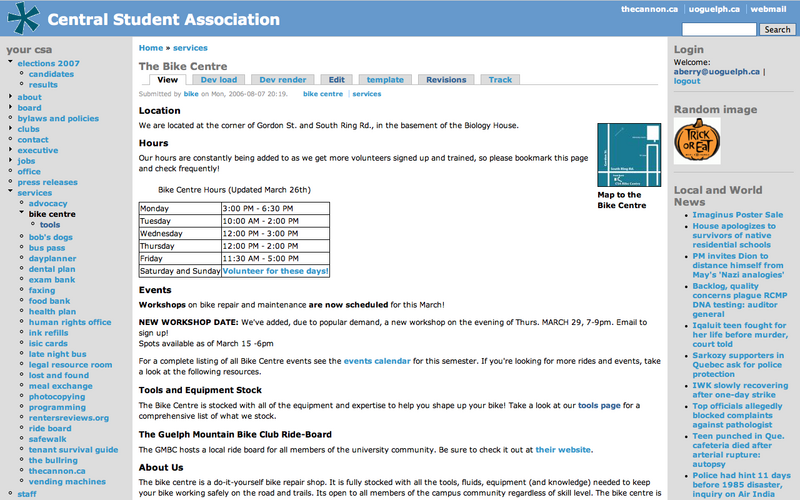
Task: Open tools under bike centre
Action: (x=50, y=225)
